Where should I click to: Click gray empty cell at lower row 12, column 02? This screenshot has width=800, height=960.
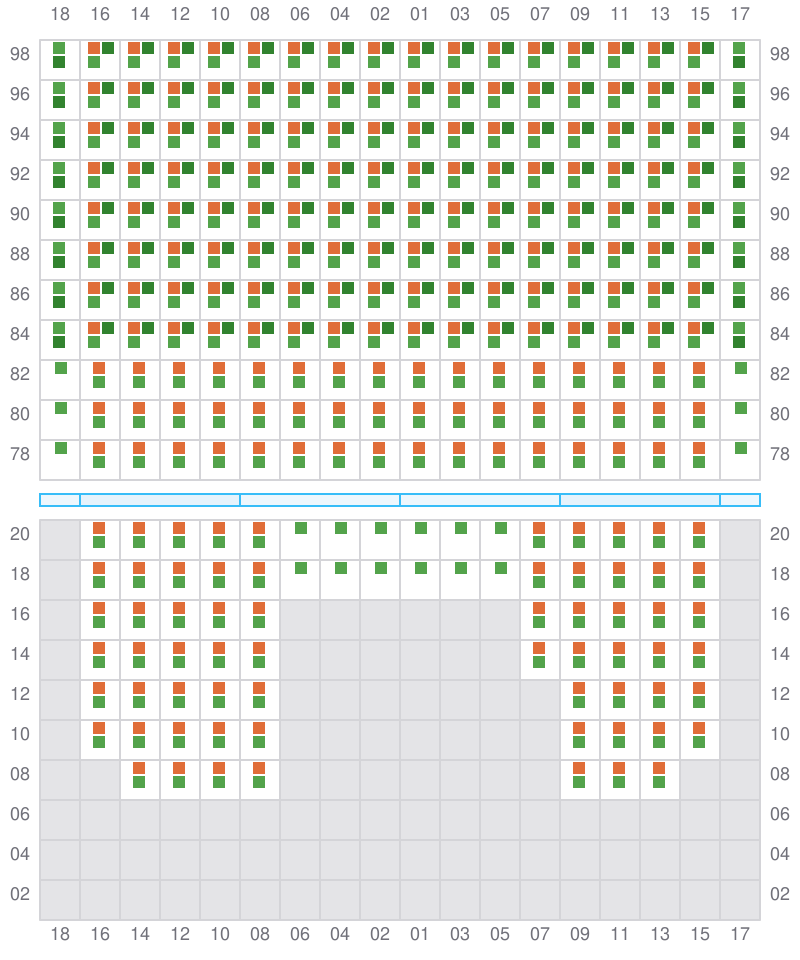click(x=380, y=700)
